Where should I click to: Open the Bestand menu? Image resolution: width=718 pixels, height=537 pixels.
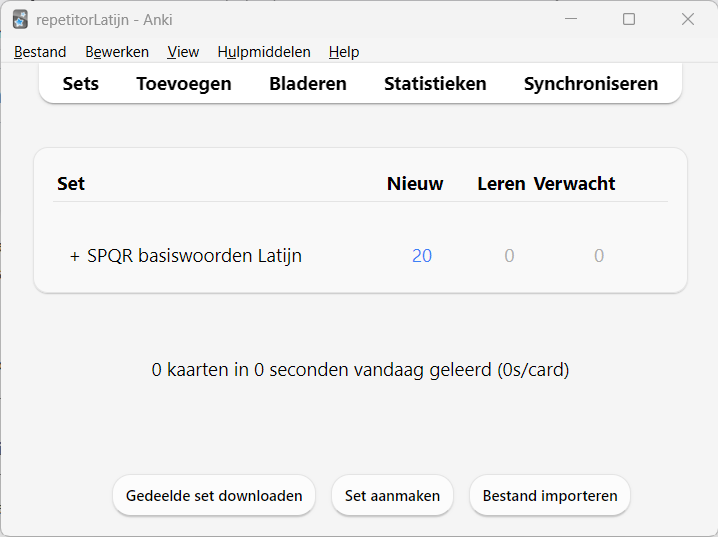tap(40, 52)
